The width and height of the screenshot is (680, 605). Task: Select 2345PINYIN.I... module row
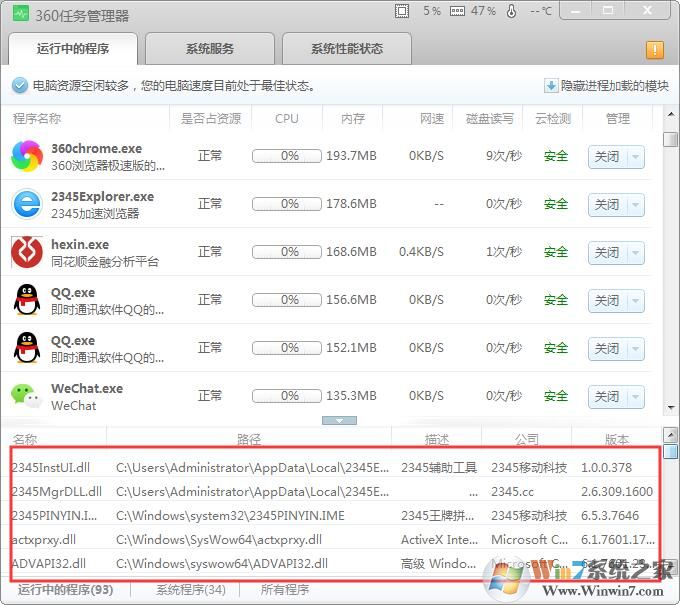click(x=334, y=516)
